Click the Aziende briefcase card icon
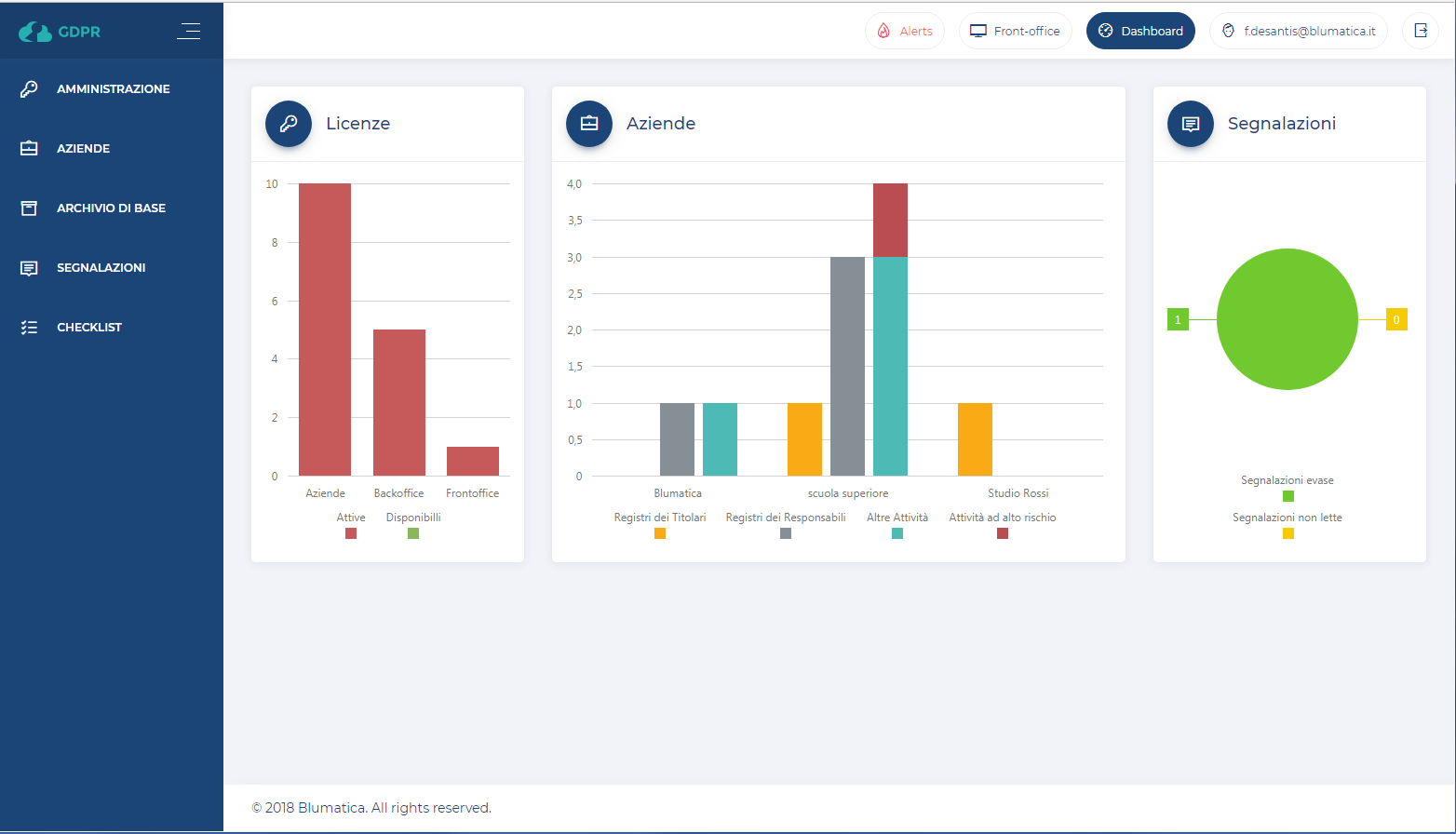This screenshot has width=1456, height=834. click(x=589, y=124)
